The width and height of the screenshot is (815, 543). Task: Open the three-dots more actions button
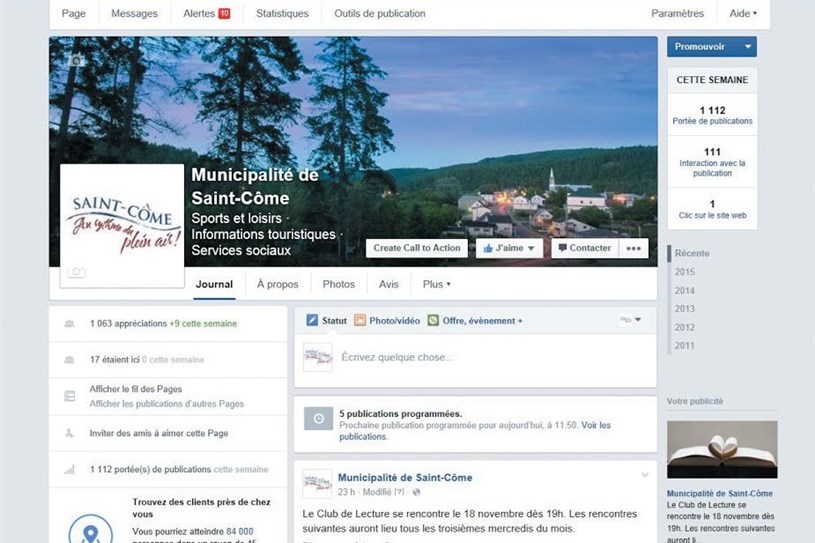pyautogui.click(x=634, y=248)
